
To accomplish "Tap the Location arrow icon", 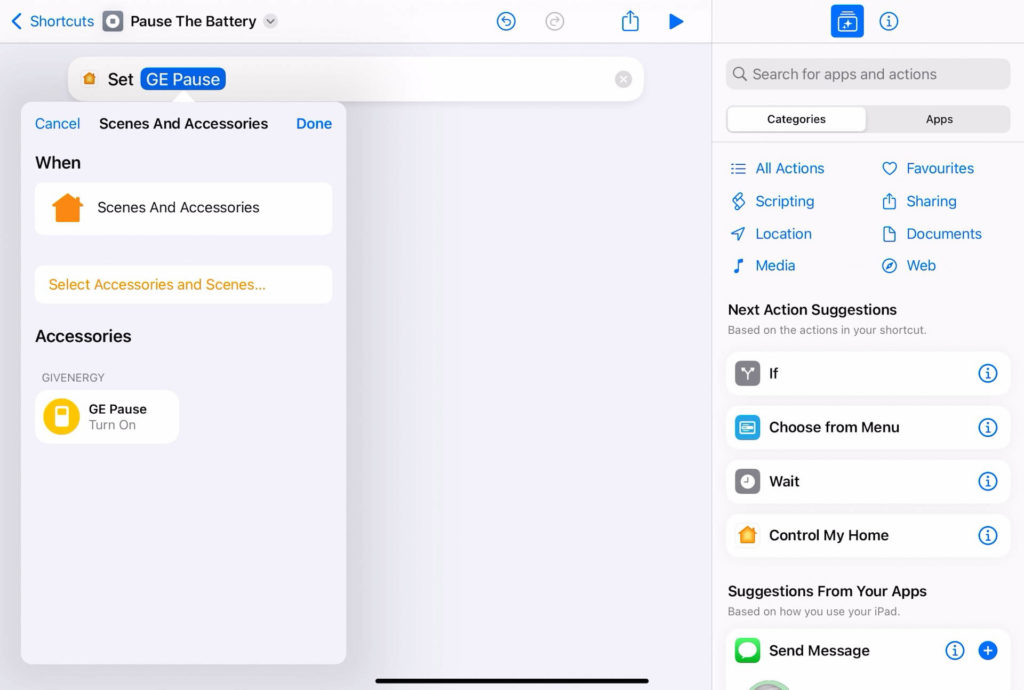I will click(738, 234).
